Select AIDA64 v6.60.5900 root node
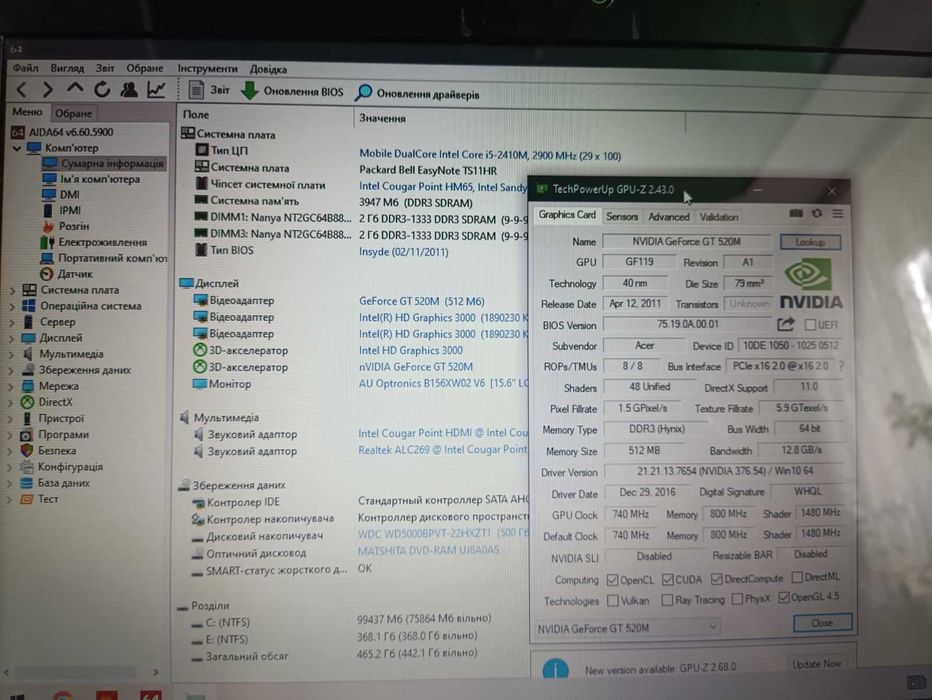This screenshot has height=700, width=932. click(62, 132)
